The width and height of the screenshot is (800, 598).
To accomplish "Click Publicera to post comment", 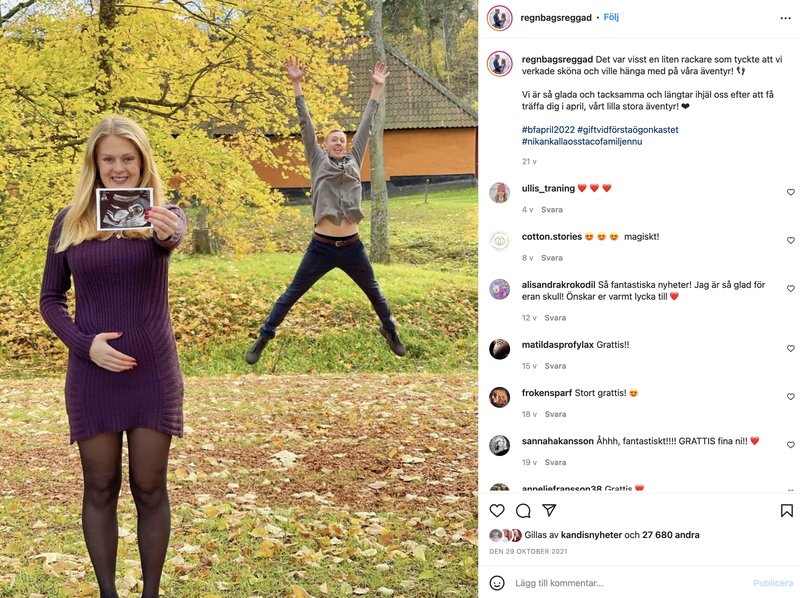I will tap(772, 583).
